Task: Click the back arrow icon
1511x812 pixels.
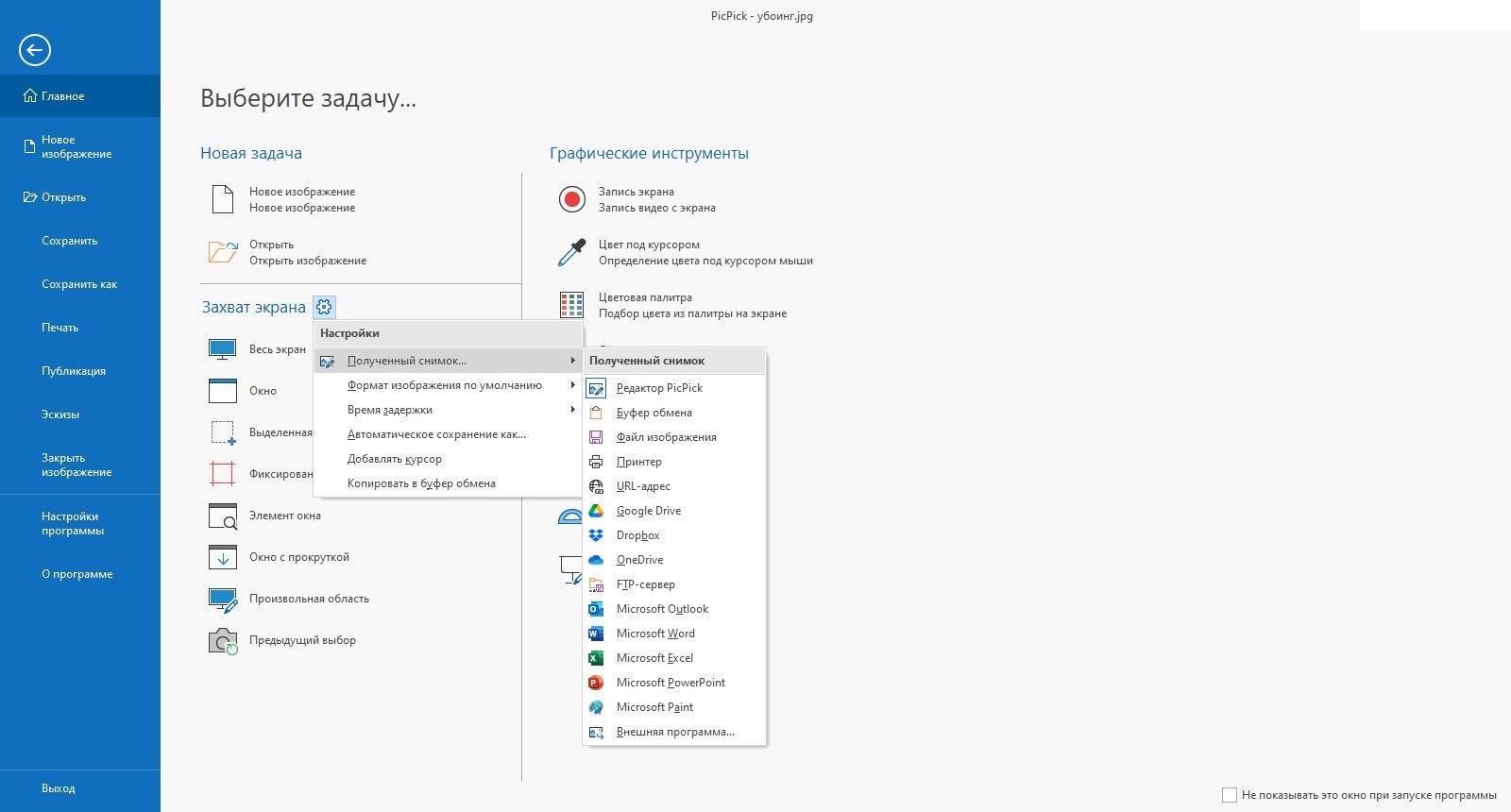Action: coord(35,50)
